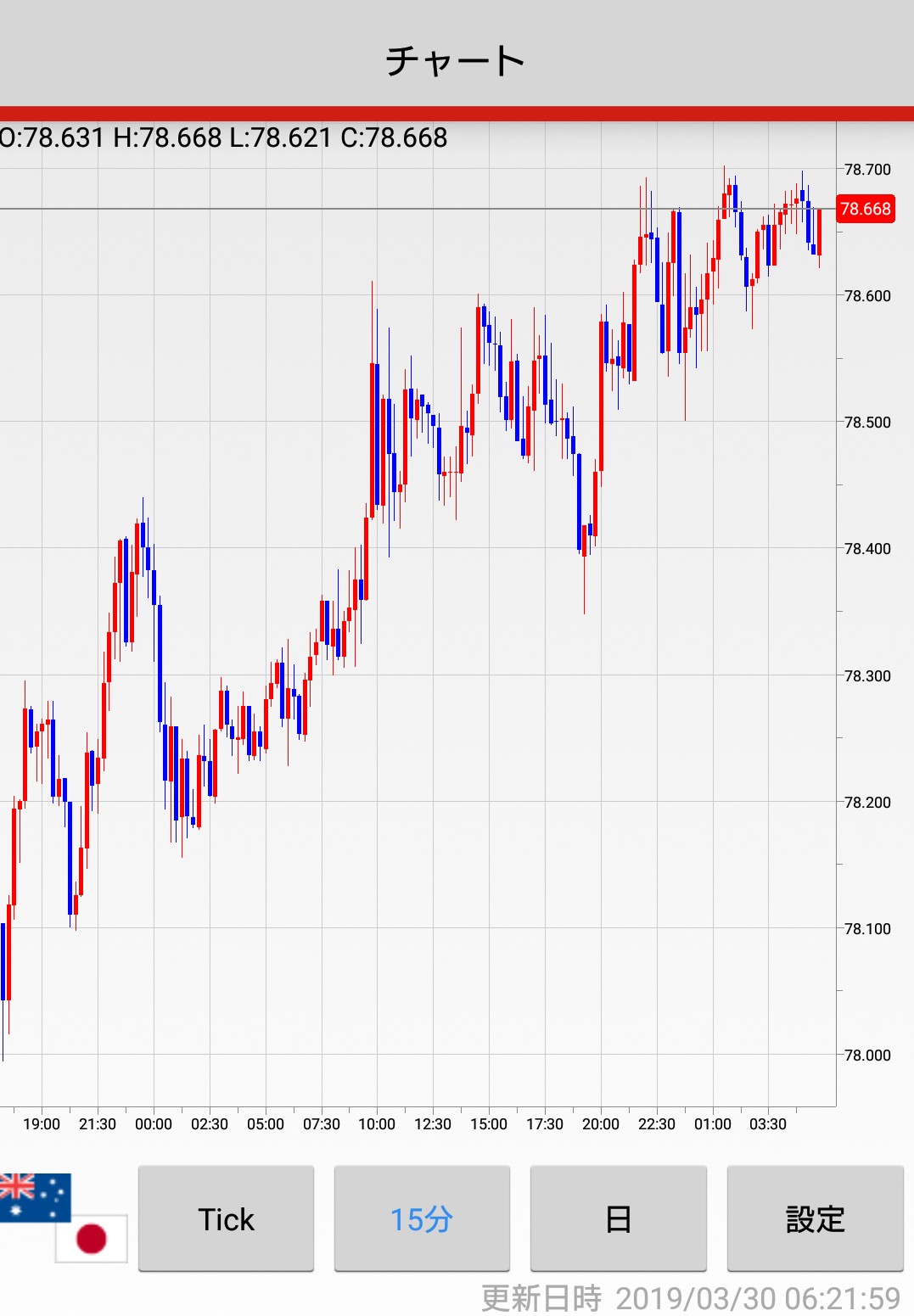Open 設定 settings
The image size is (914, 1316).
click(815, 1218)
